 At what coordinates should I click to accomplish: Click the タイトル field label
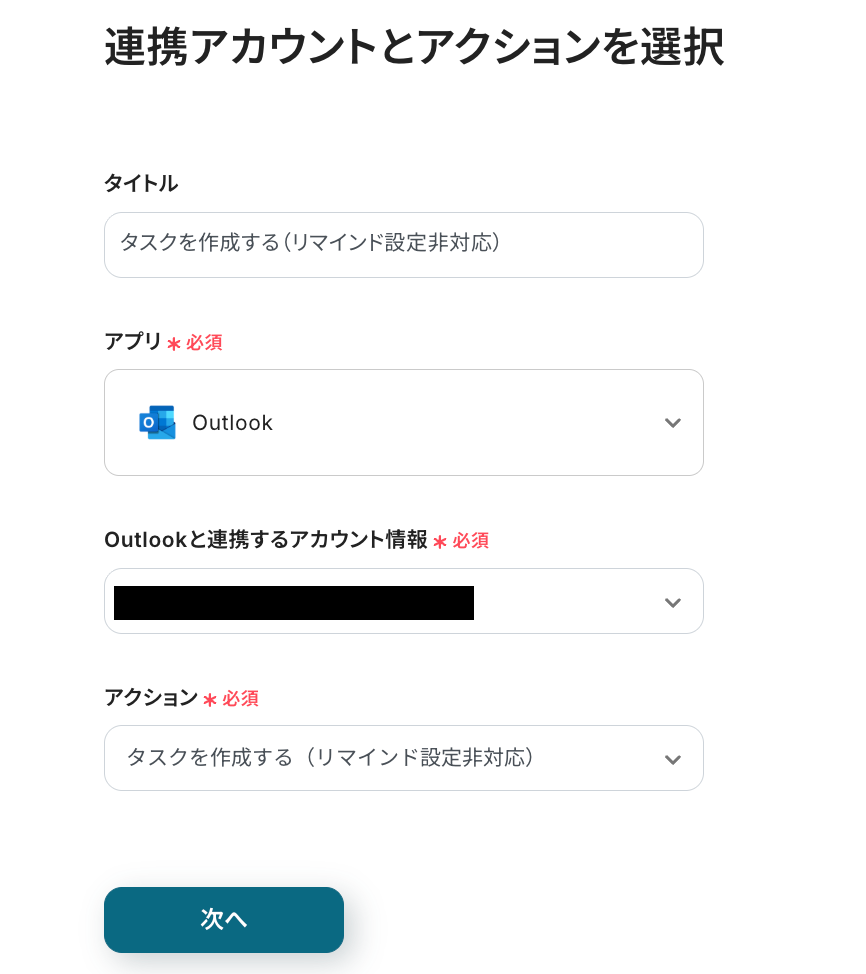[141, 183]
